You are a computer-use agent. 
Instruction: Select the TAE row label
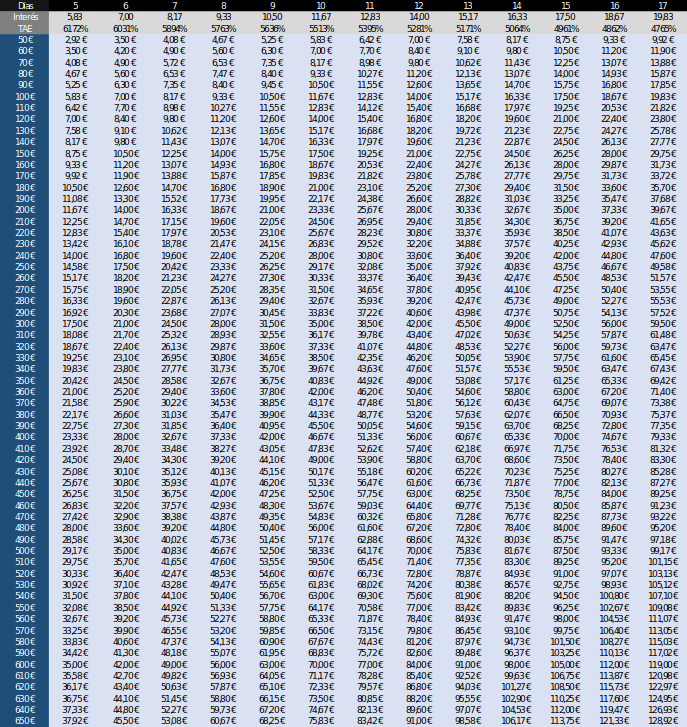click(x=25, y=28)
